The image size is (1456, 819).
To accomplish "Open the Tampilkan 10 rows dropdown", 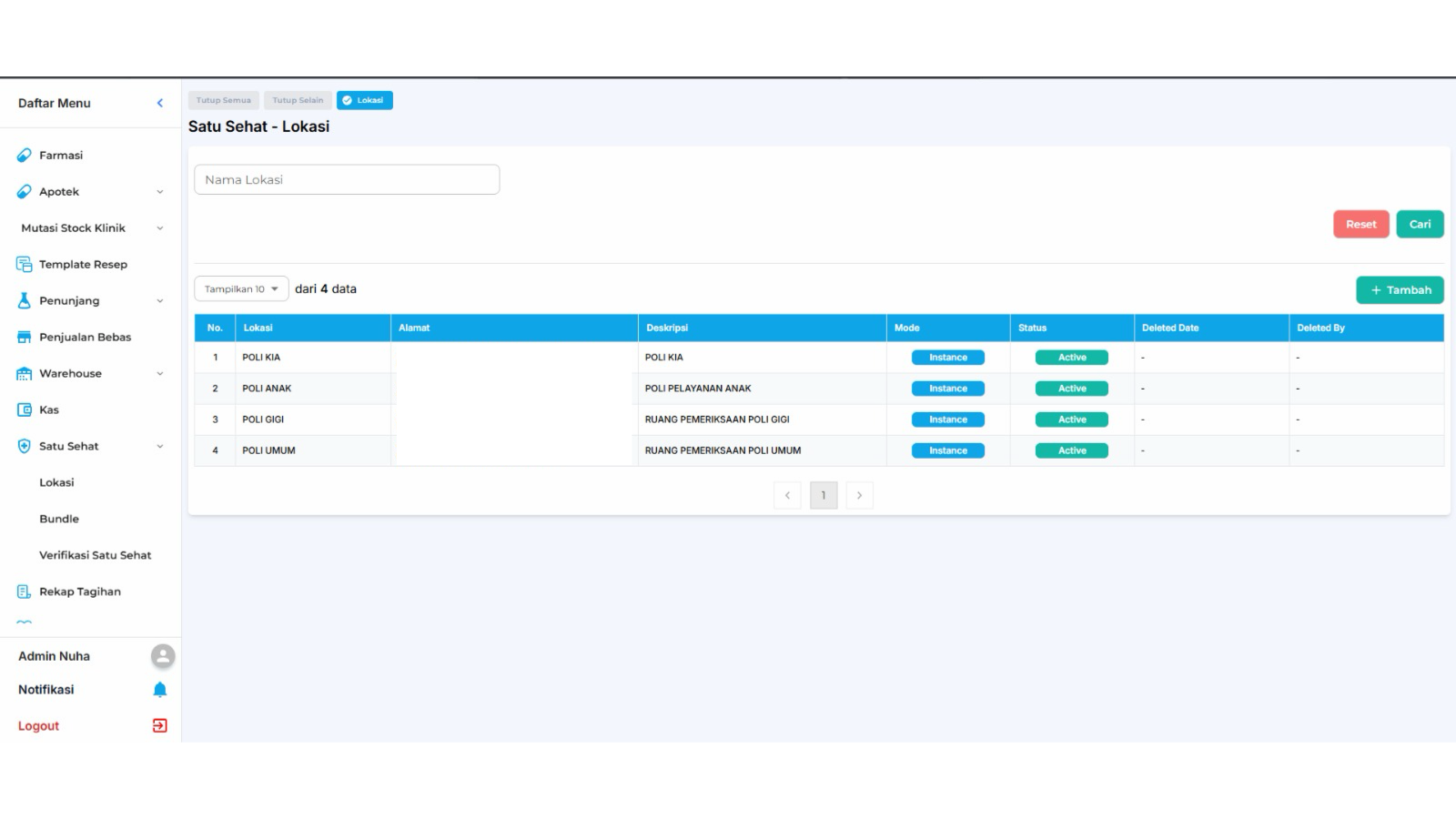I will point(241,289).
